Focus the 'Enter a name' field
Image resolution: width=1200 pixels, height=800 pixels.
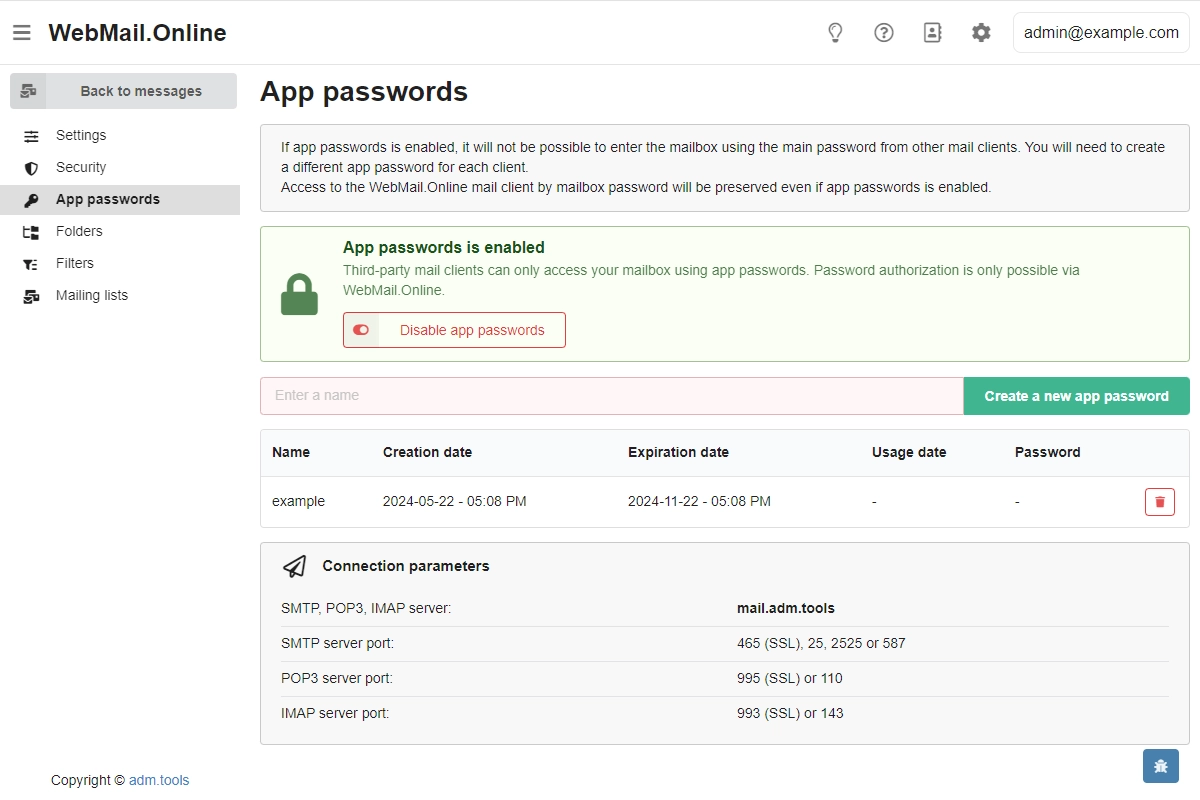(611, 396)
